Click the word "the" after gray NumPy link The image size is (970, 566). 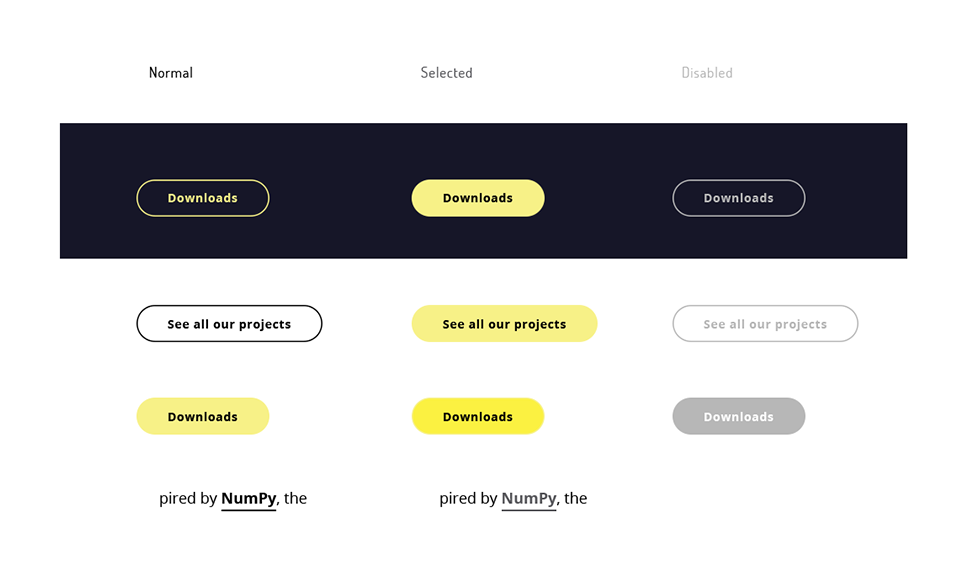[575, 498]
